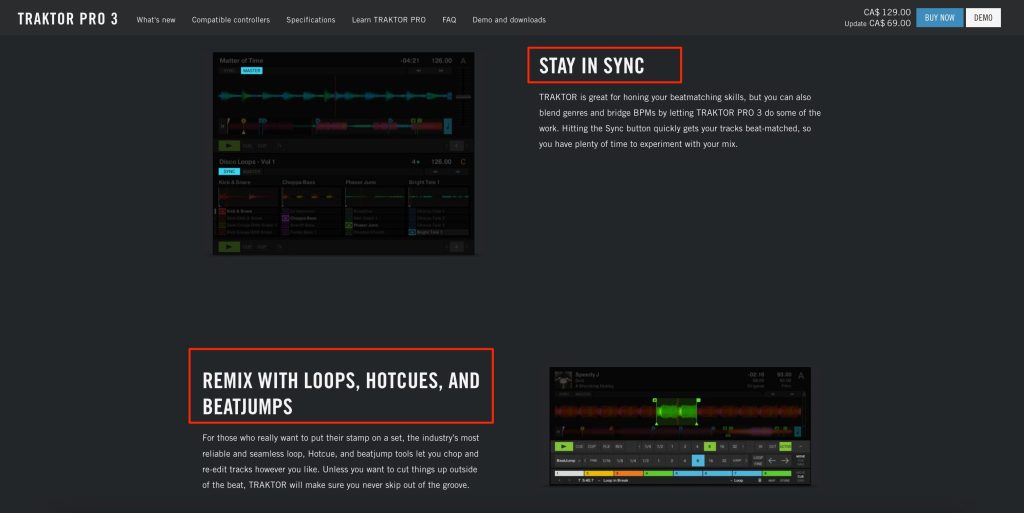This screenshot has width=1024, height=513.
Task: Go to Demo and downloads
Action: coord(509,20)
